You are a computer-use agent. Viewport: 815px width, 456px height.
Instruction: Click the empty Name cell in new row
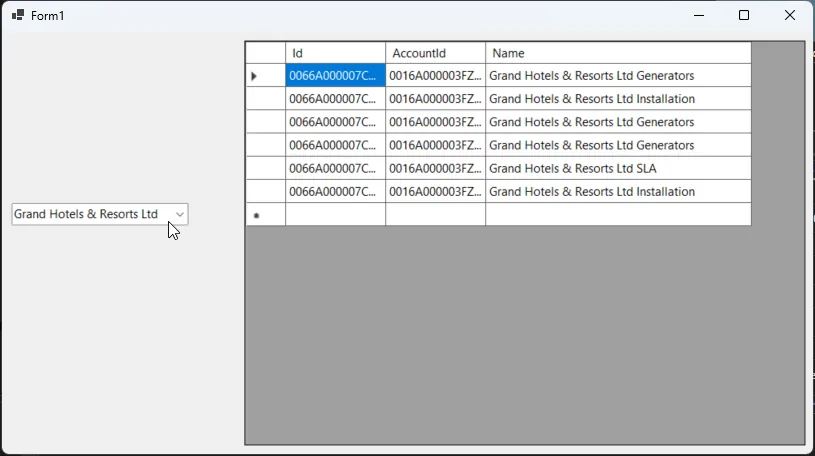(x=617, y=215)
